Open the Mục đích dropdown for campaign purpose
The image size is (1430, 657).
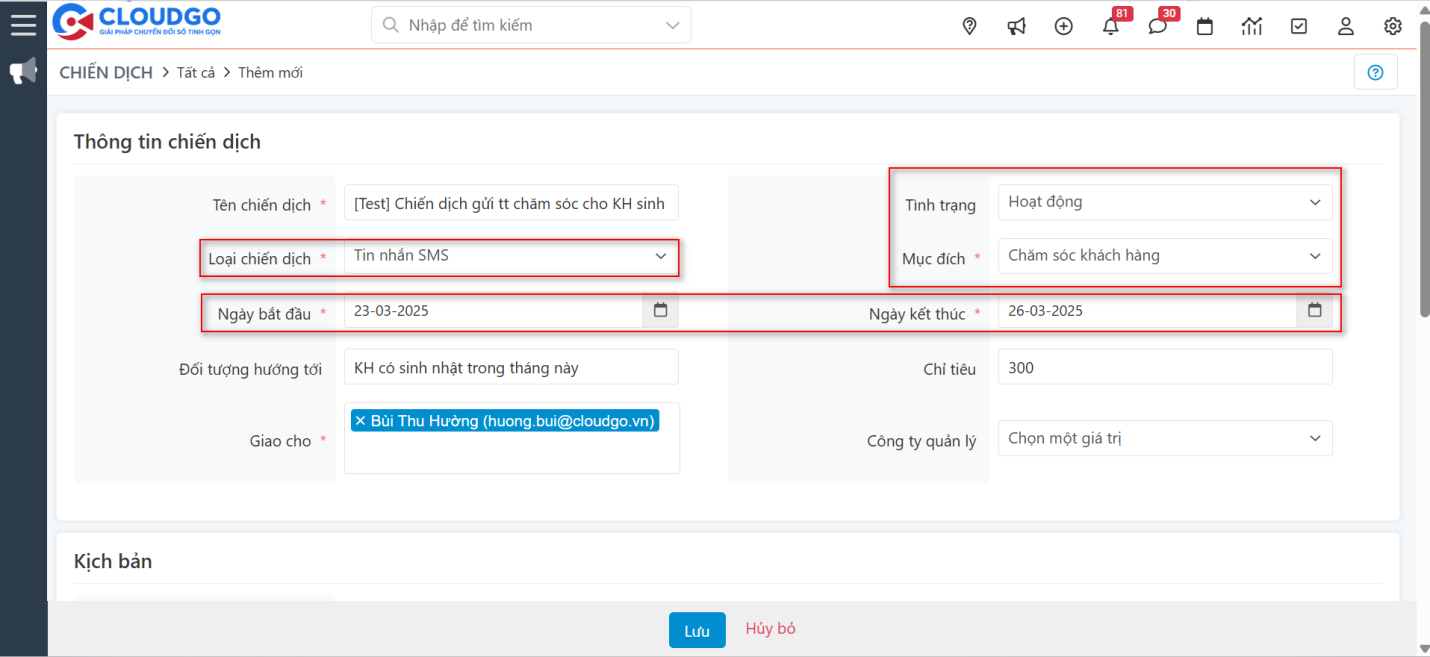(x=1315, y=256)
